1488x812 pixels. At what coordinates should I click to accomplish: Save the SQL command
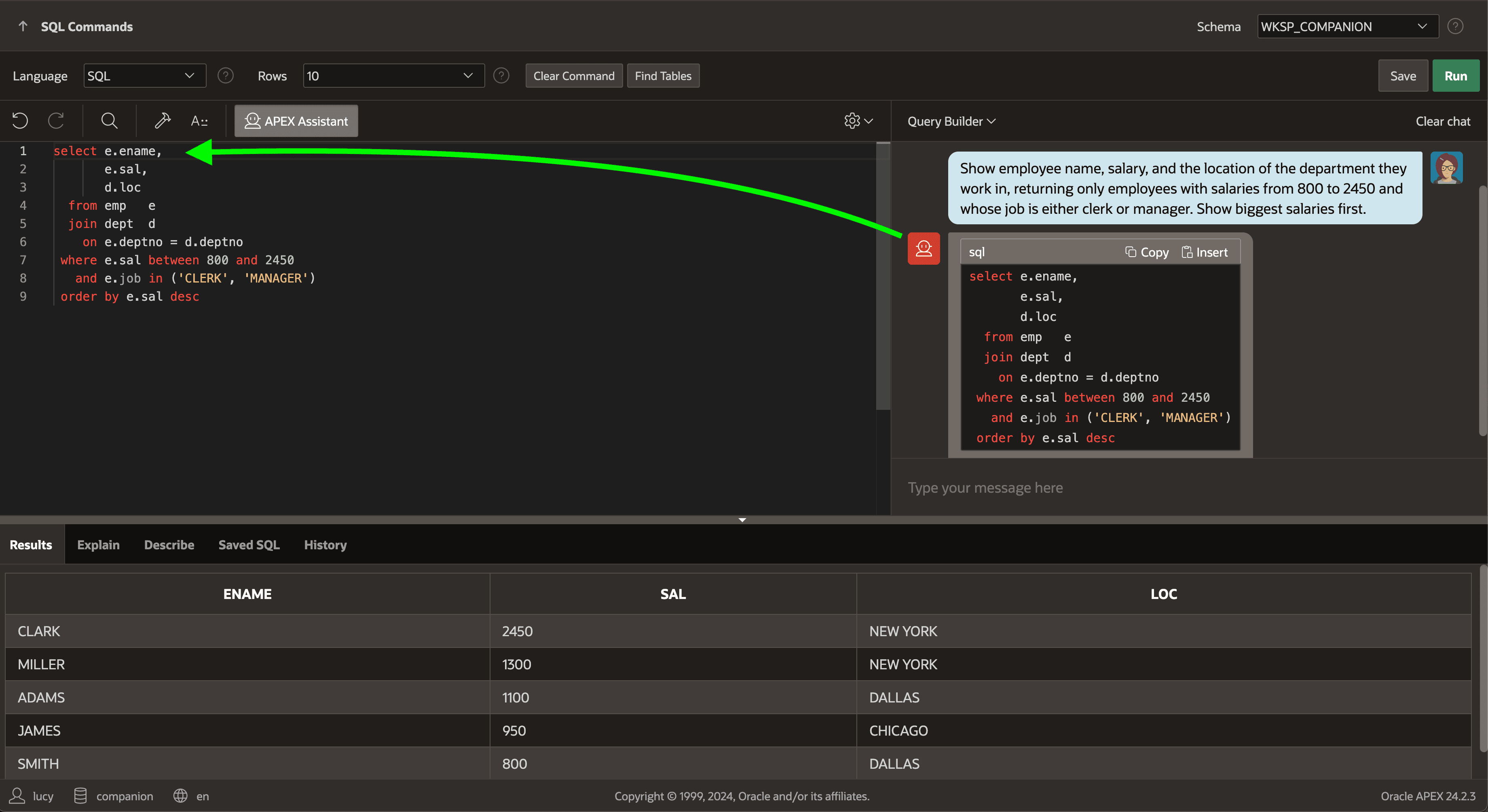click(1403, 76)
